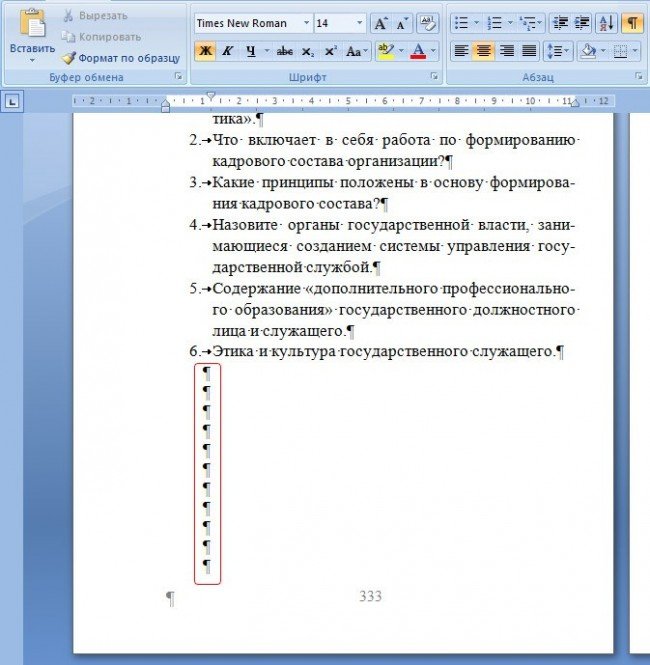The image size is (650, 665).
Task: Toggle bold formatting (Ж)
Action: click(x=204, y=51)
